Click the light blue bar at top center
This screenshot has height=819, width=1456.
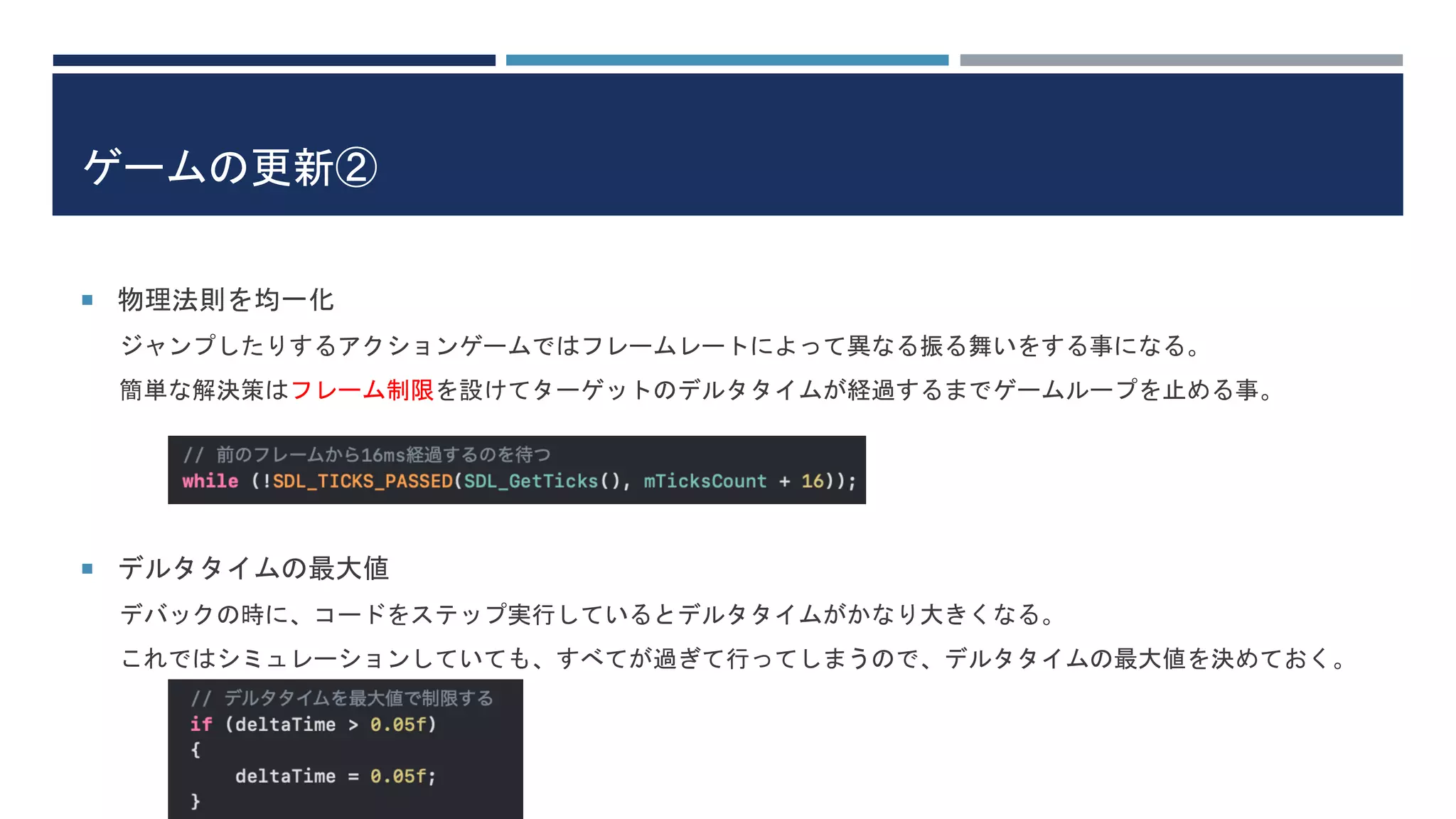tap(727, 60)
